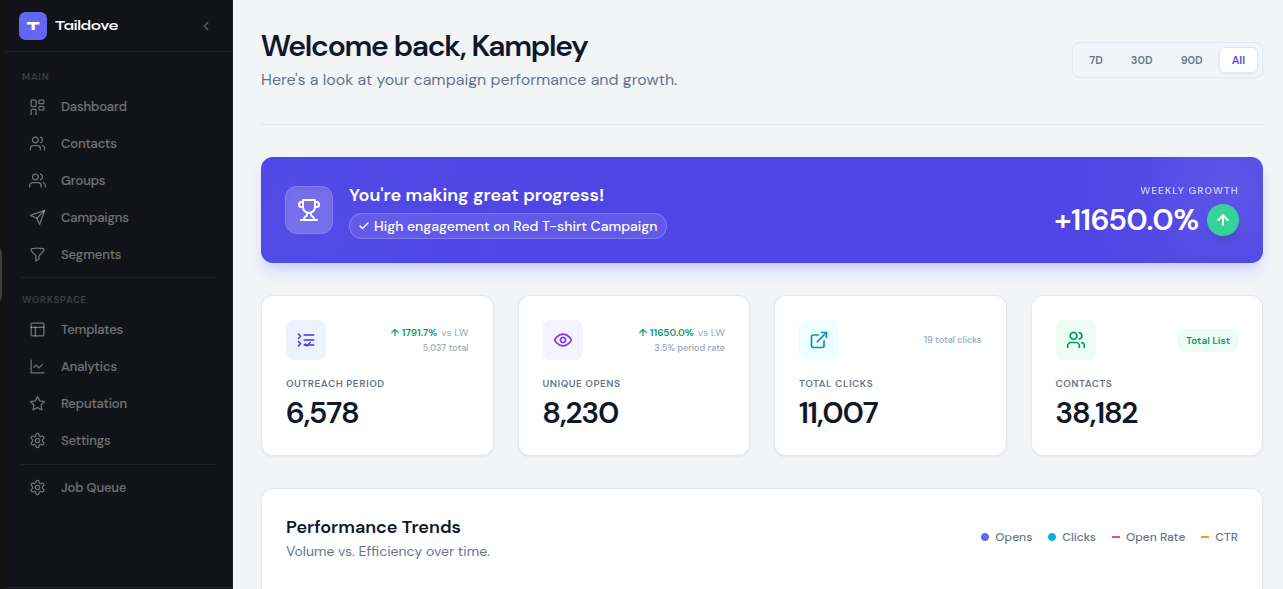This screenshot has height=589, width=1283.
Task: Click the Campaigns send icon
Action: [37, 217]
